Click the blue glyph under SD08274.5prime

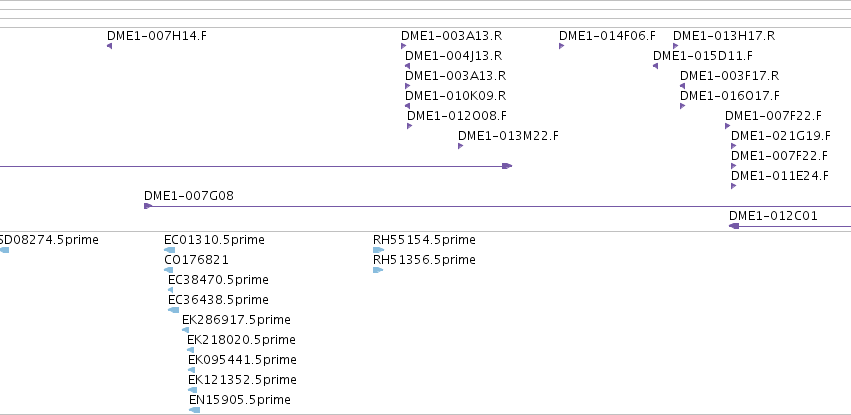coord(4,250)
